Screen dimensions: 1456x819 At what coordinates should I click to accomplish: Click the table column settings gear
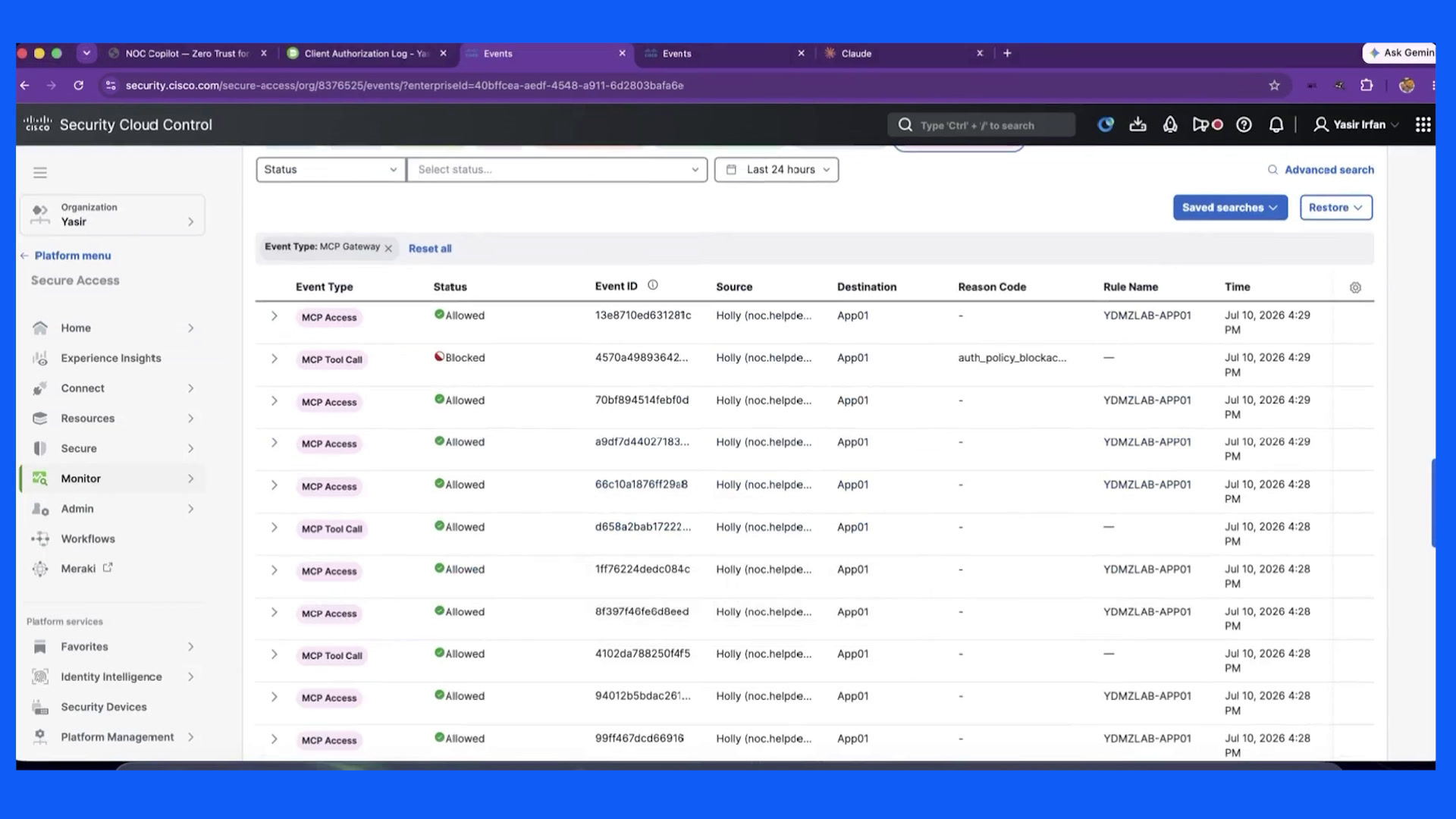(1355, 287)
